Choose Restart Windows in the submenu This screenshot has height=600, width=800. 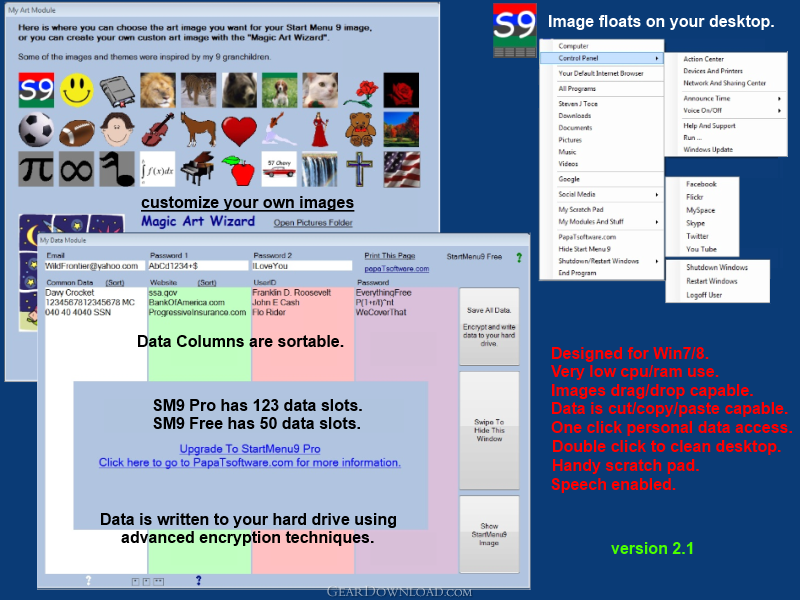(712, 281)
